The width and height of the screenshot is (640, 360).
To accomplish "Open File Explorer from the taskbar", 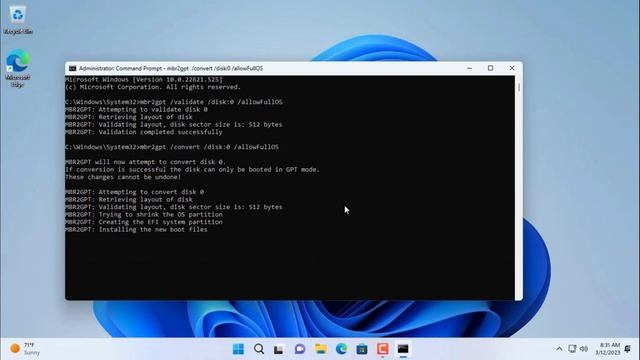I will tap(320, 349).
